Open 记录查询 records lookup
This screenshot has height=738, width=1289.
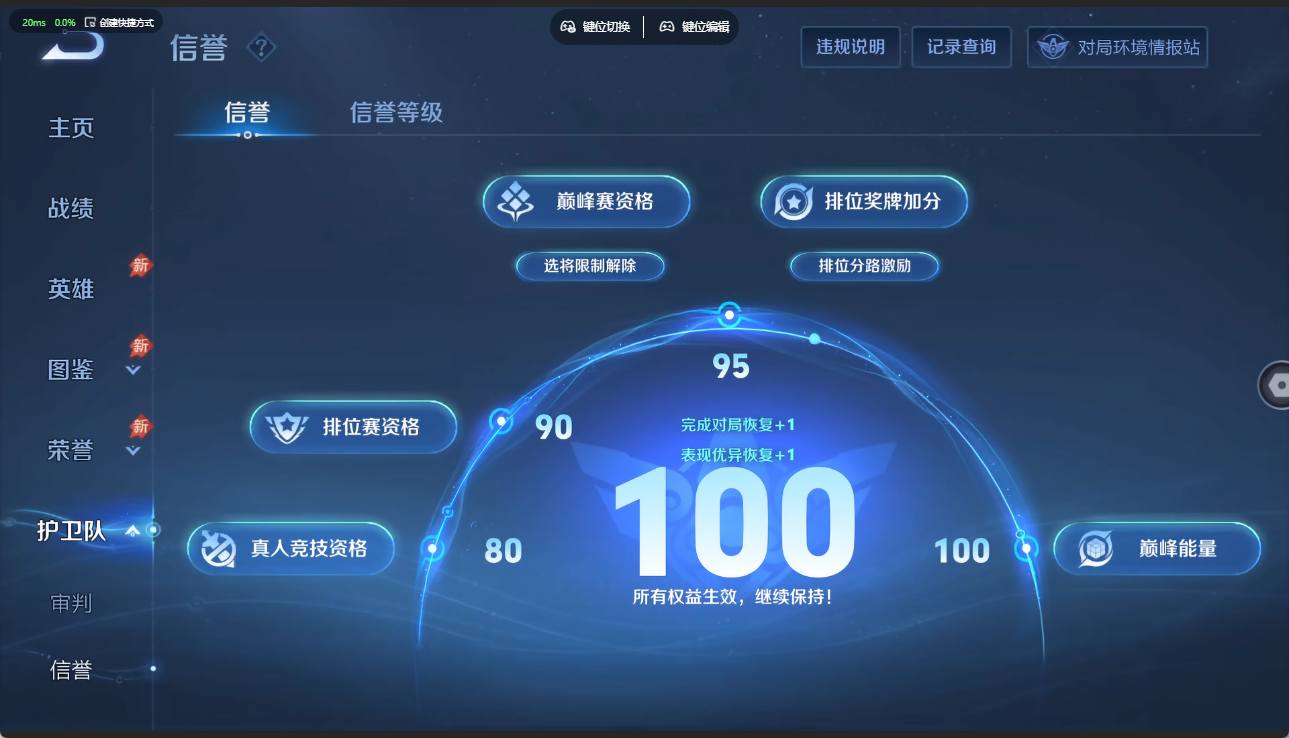pos(961,47)
